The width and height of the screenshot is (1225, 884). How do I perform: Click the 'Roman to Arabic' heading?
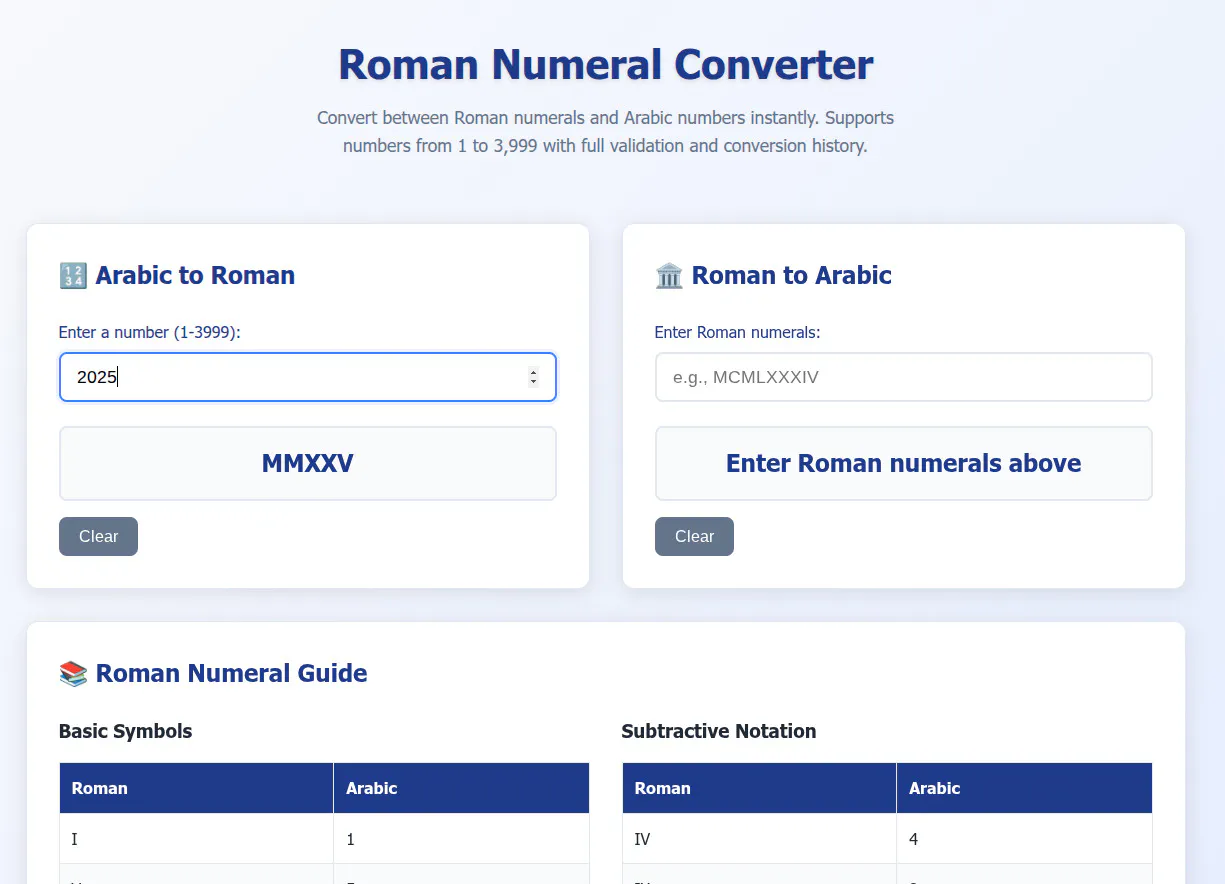coord(792,276)
